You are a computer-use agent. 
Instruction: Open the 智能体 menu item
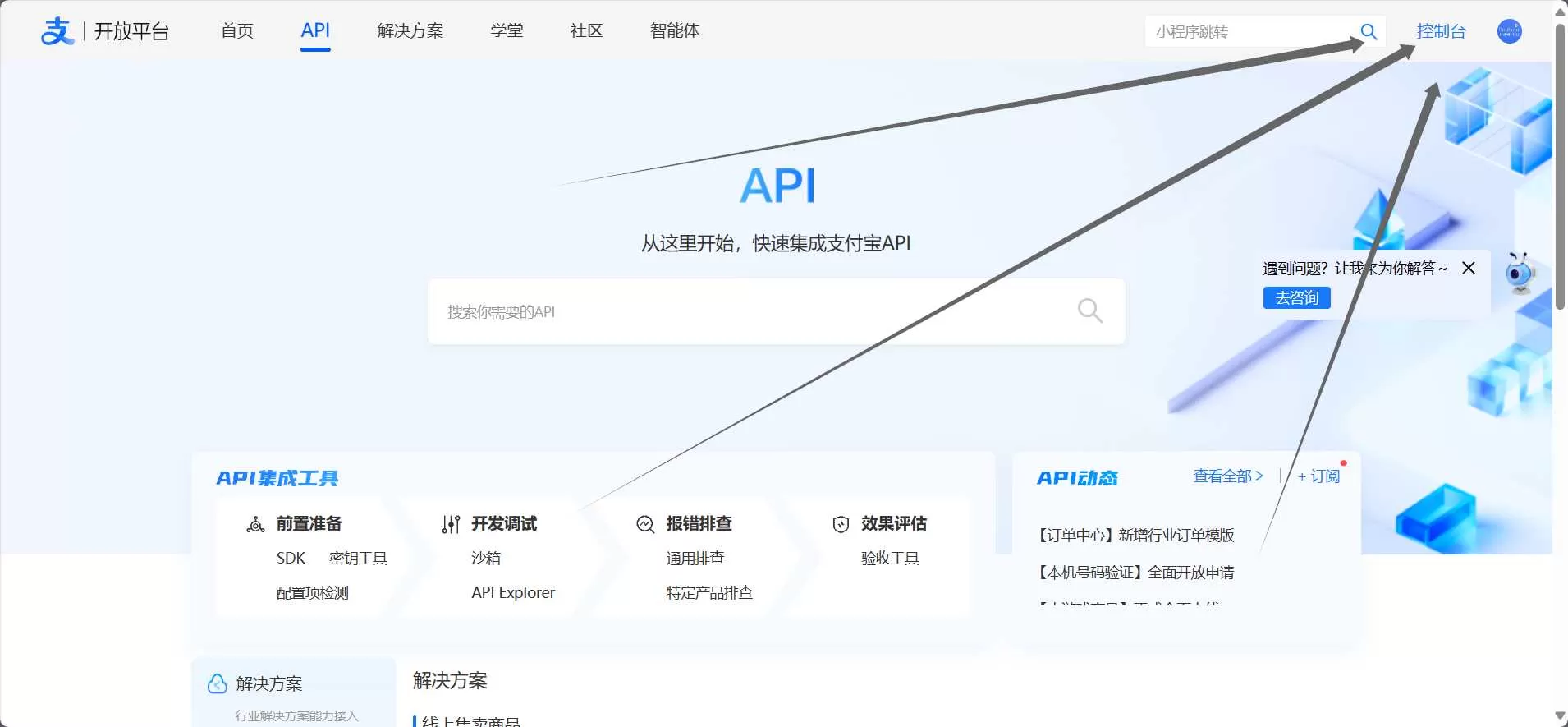(x=675, y=30)
